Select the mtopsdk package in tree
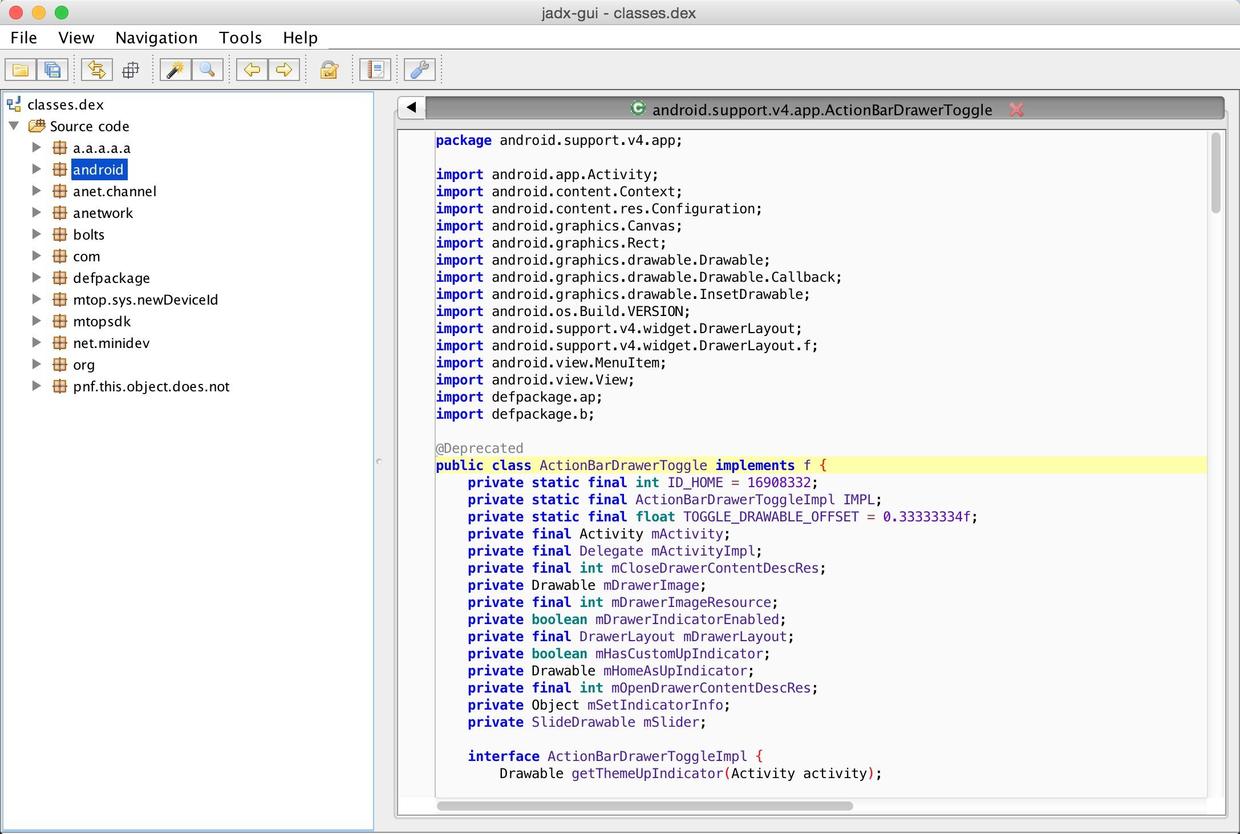The image size is (1240, 834). click(101, 322)
